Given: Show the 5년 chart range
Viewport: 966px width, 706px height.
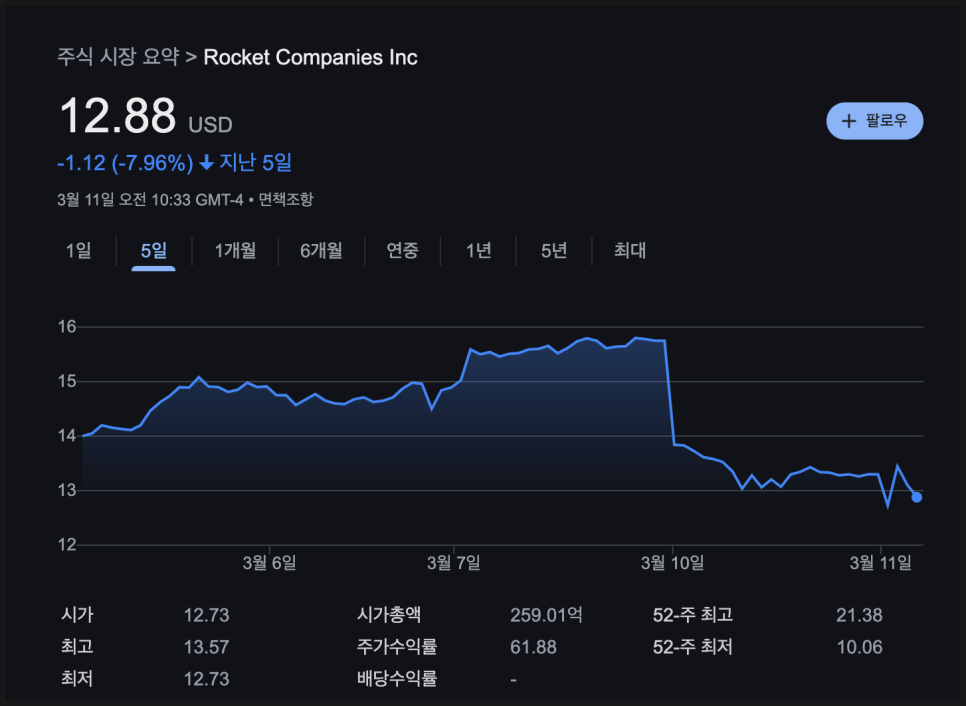Looking at the screenshot, I should (x=554, y=251).
